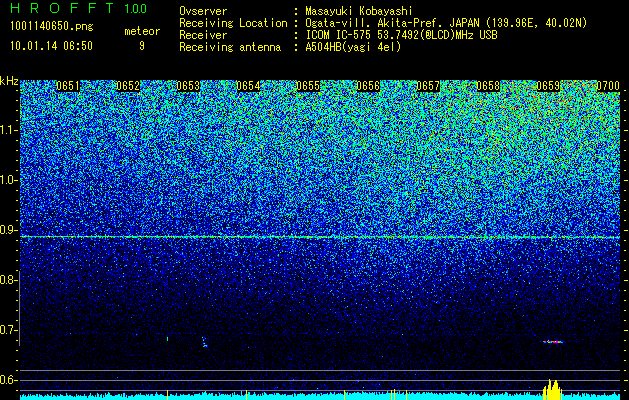Click the tall yellow power peak at bottom
Image resolution: width=629 pixels, height=400 pixels.
pos(552,390)
